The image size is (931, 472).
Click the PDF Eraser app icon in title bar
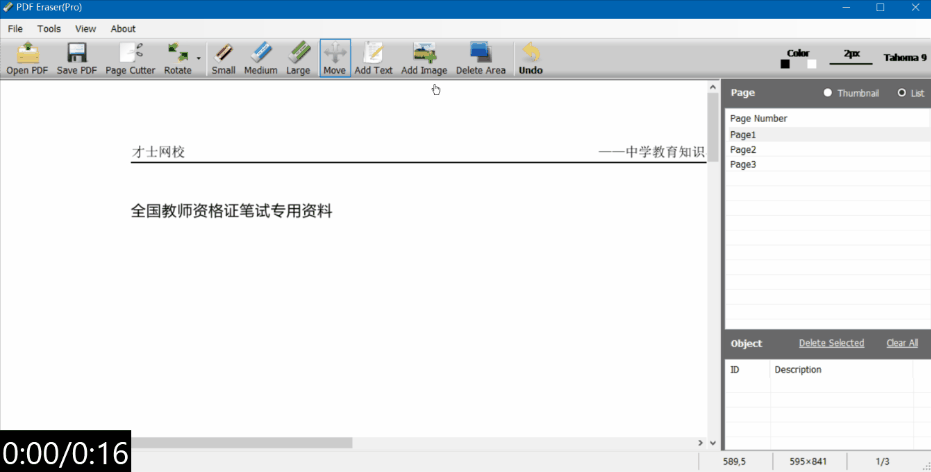tap(8, 7)
